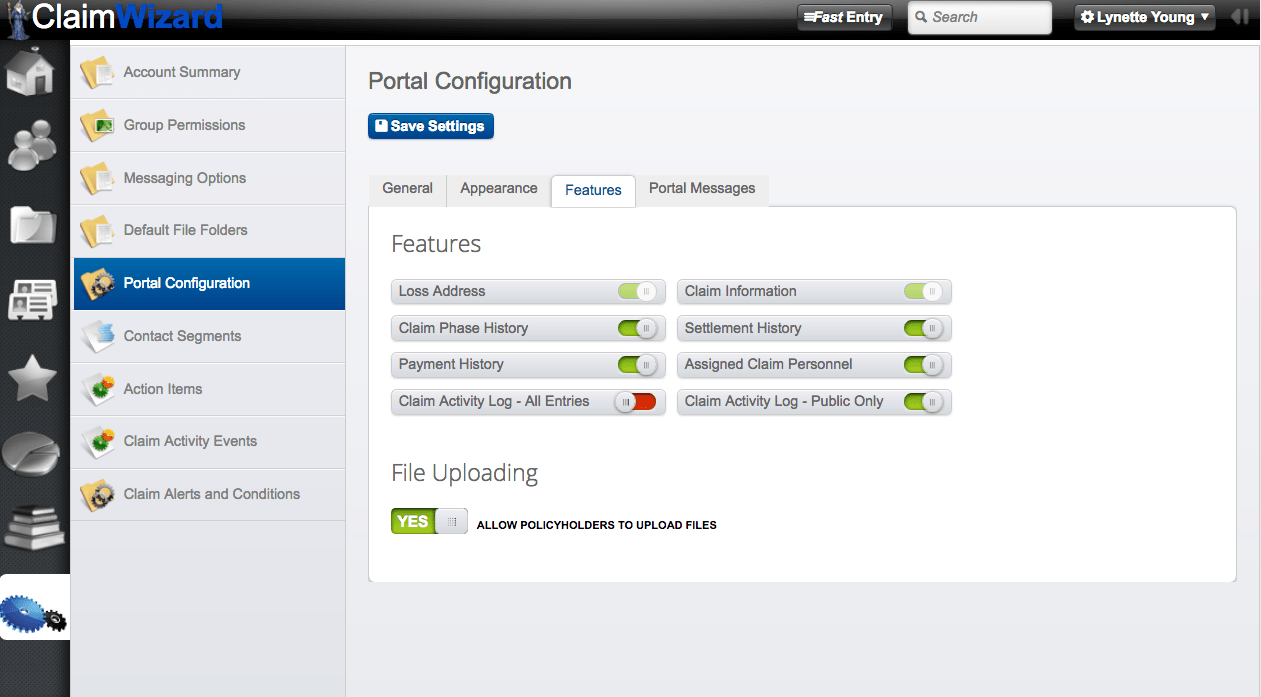Select Claim Activity Events in the menu
This screenshot has height=697, width=1261.
pyautogui.click(x=190, y=441)
